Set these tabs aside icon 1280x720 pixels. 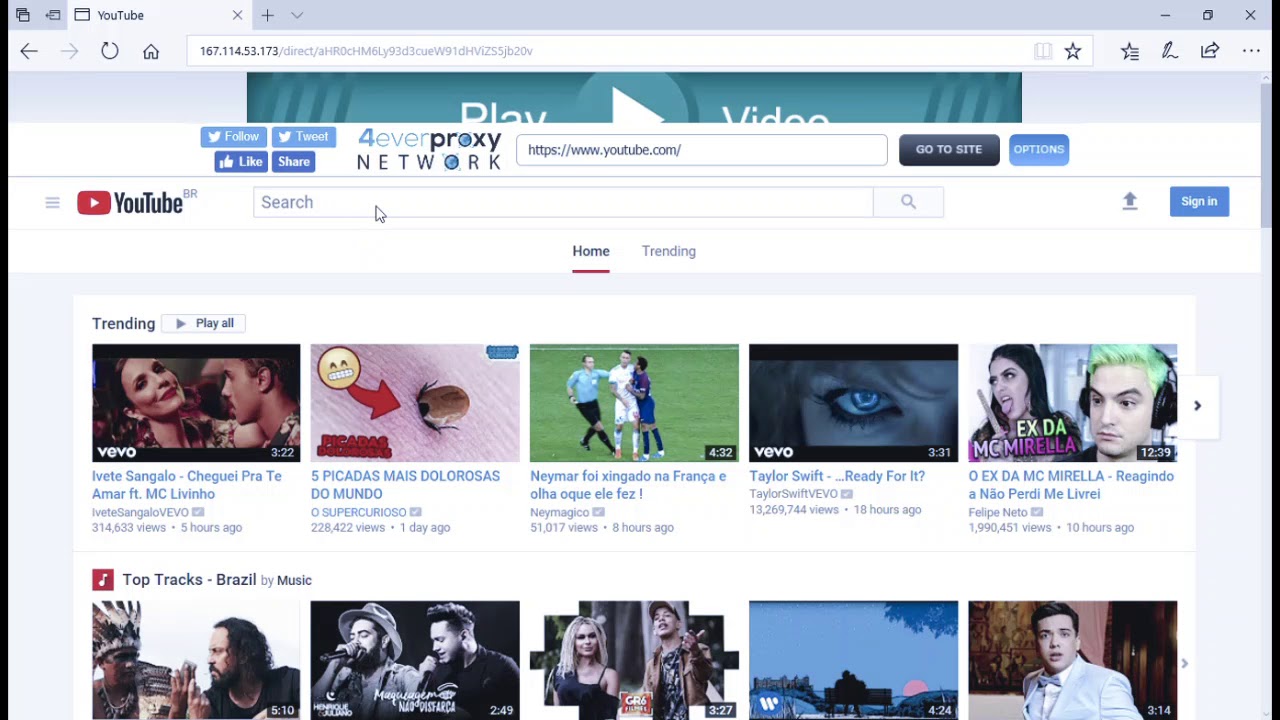53,15
